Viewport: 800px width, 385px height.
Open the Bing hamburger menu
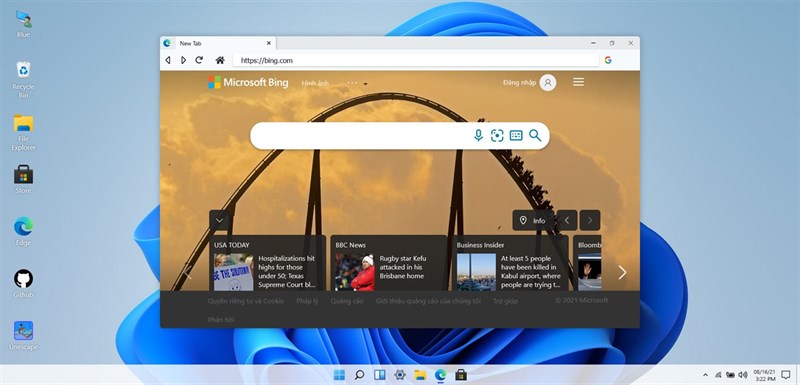tap(578, 82)
